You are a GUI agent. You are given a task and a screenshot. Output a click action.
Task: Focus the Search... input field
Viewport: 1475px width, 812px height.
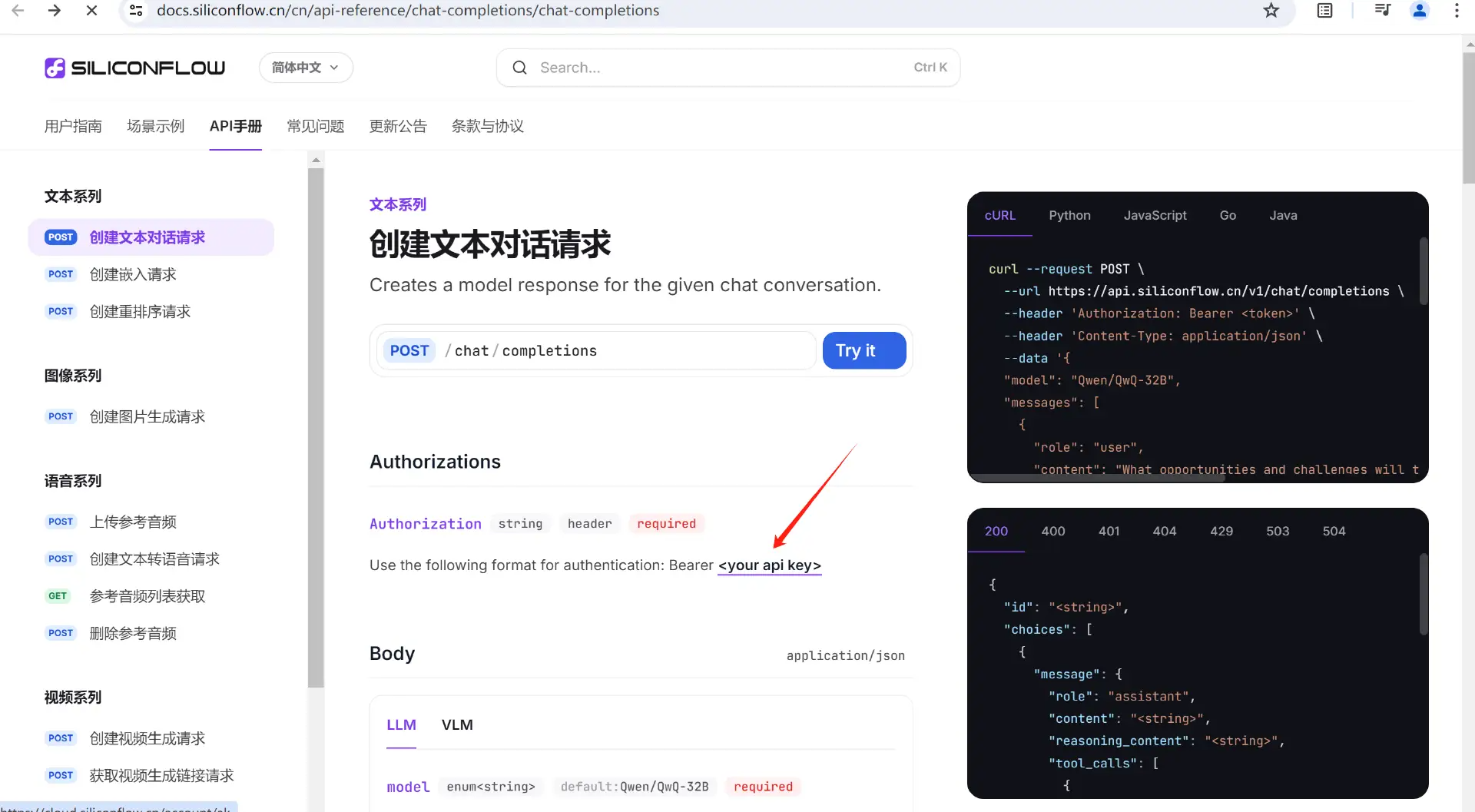728,68
